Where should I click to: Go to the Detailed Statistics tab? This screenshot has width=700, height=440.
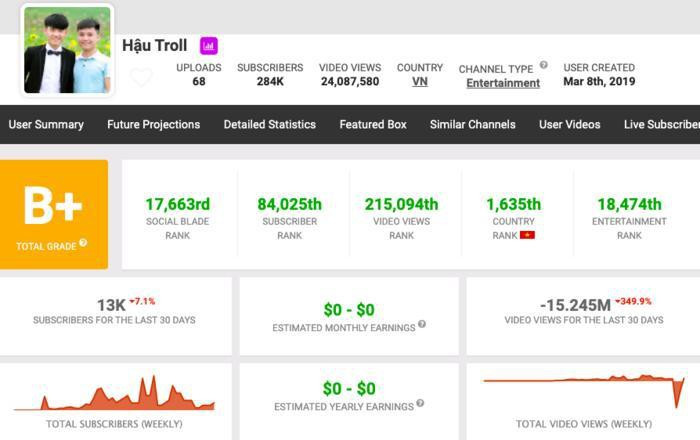(269, 125)
